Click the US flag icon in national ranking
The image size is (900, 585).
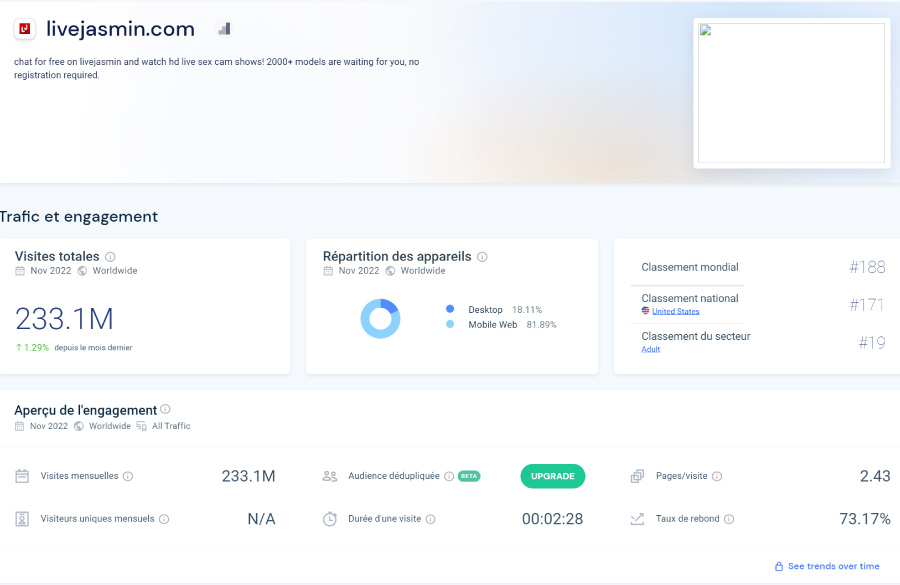tap(645, 311)
